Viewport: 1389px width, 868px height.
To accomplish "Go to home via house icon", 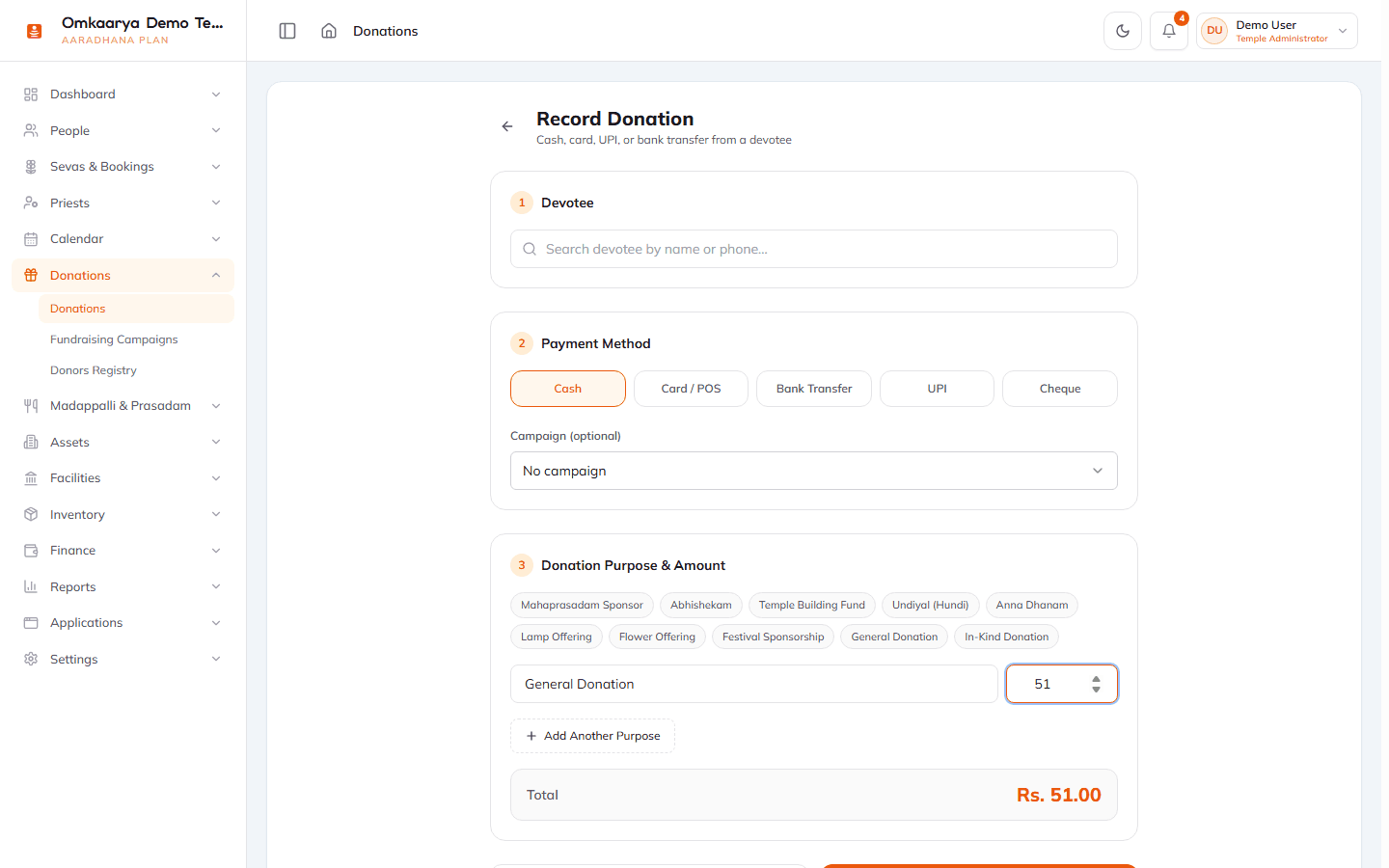I will [329, 31].
